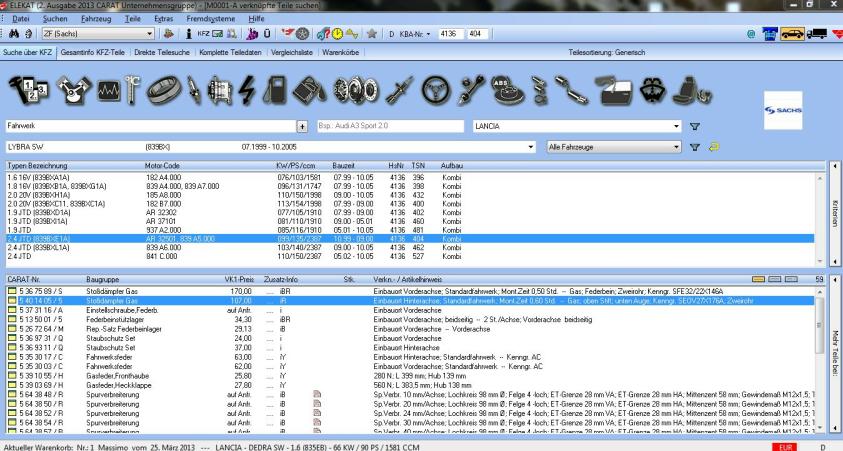This screenshot has height=451, width=843.
Task: Open the Fahrzeug menu
Action: pyautogui.click(x=96, y=18)
